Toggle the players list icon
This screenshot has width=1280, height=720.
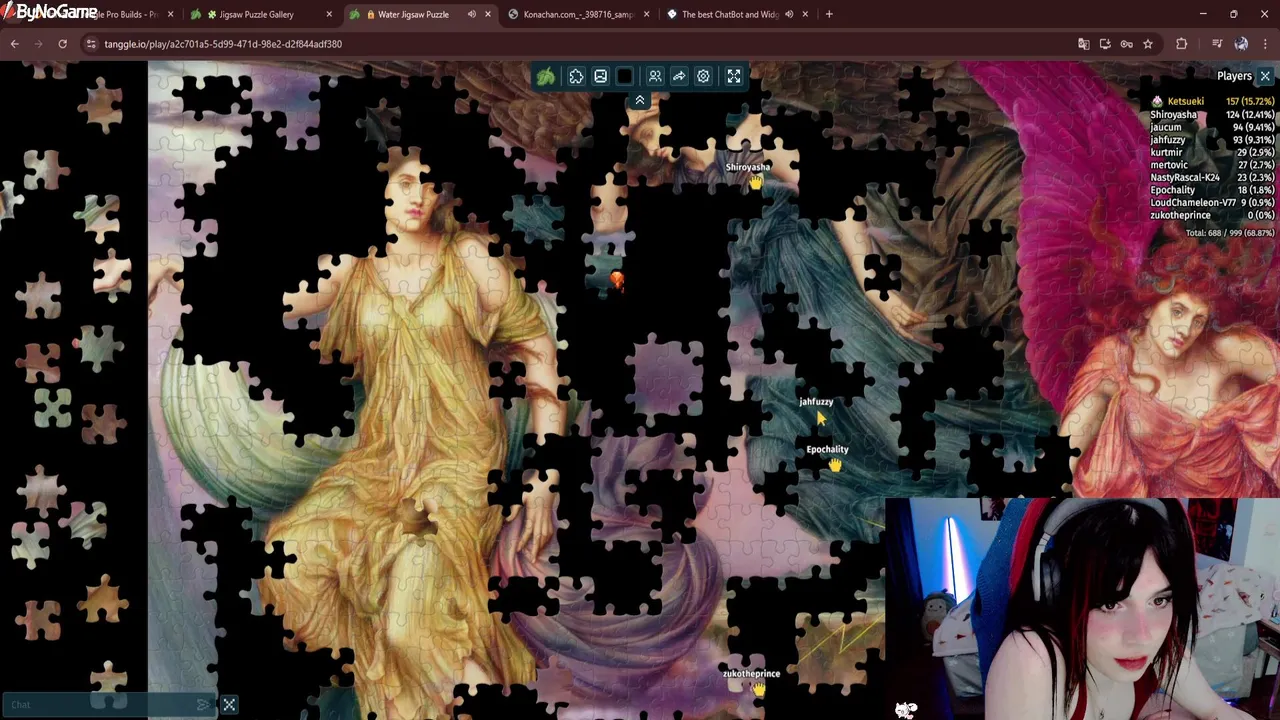(655, 77)
